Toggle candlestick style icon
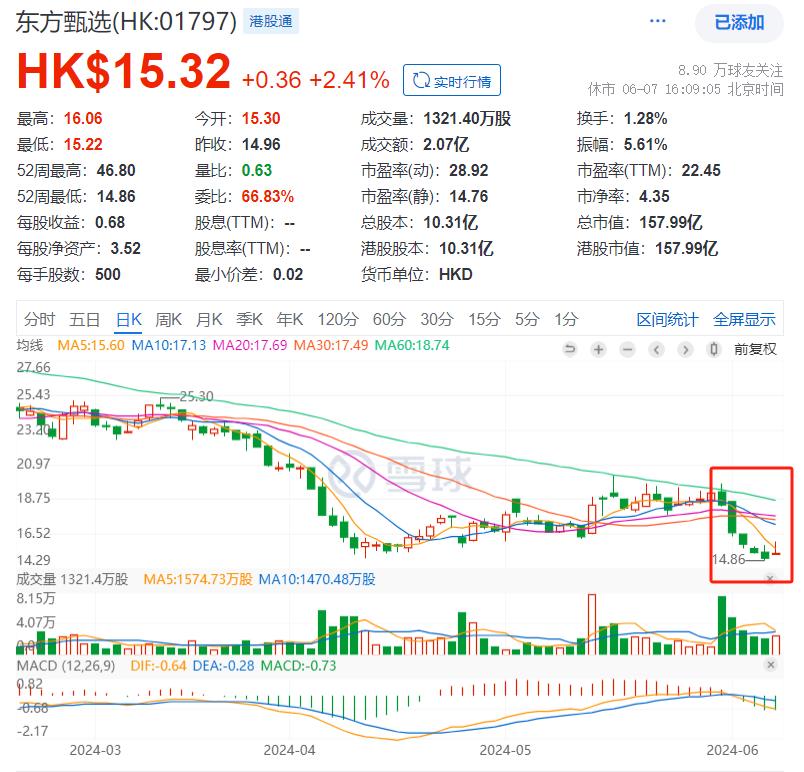Image resolution: width=804 pixels, height=772 pixels. [x=714, y=350]
